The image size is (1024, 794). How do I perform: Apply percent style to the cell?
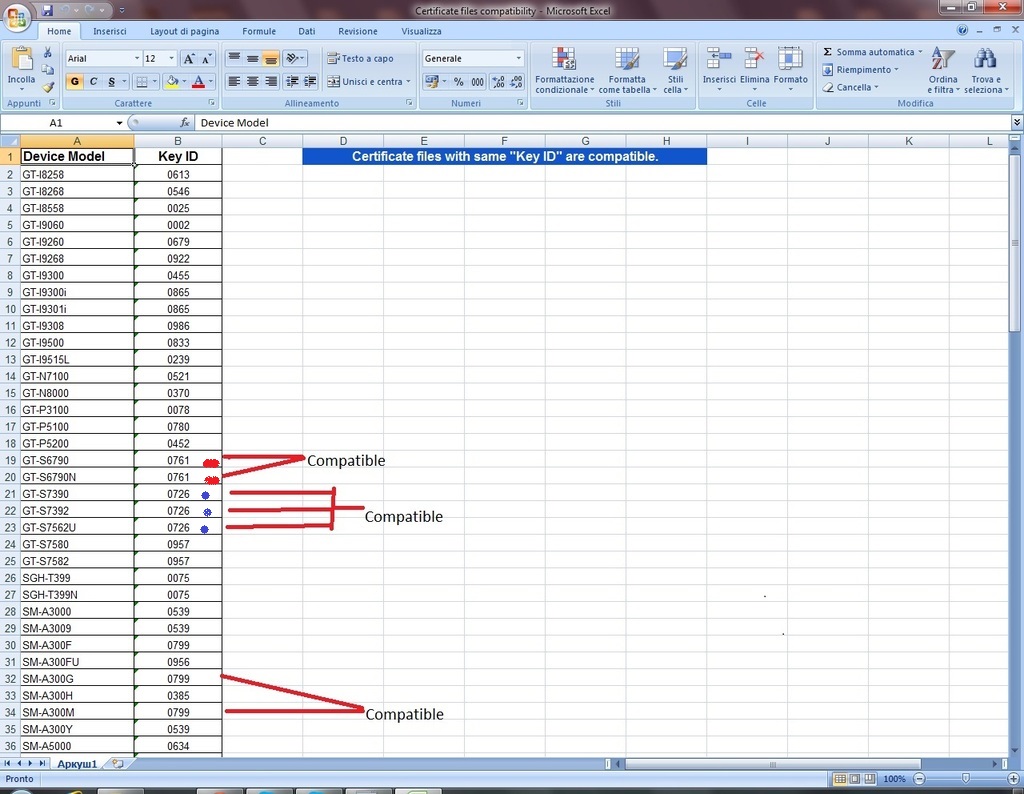pos(459,82)
